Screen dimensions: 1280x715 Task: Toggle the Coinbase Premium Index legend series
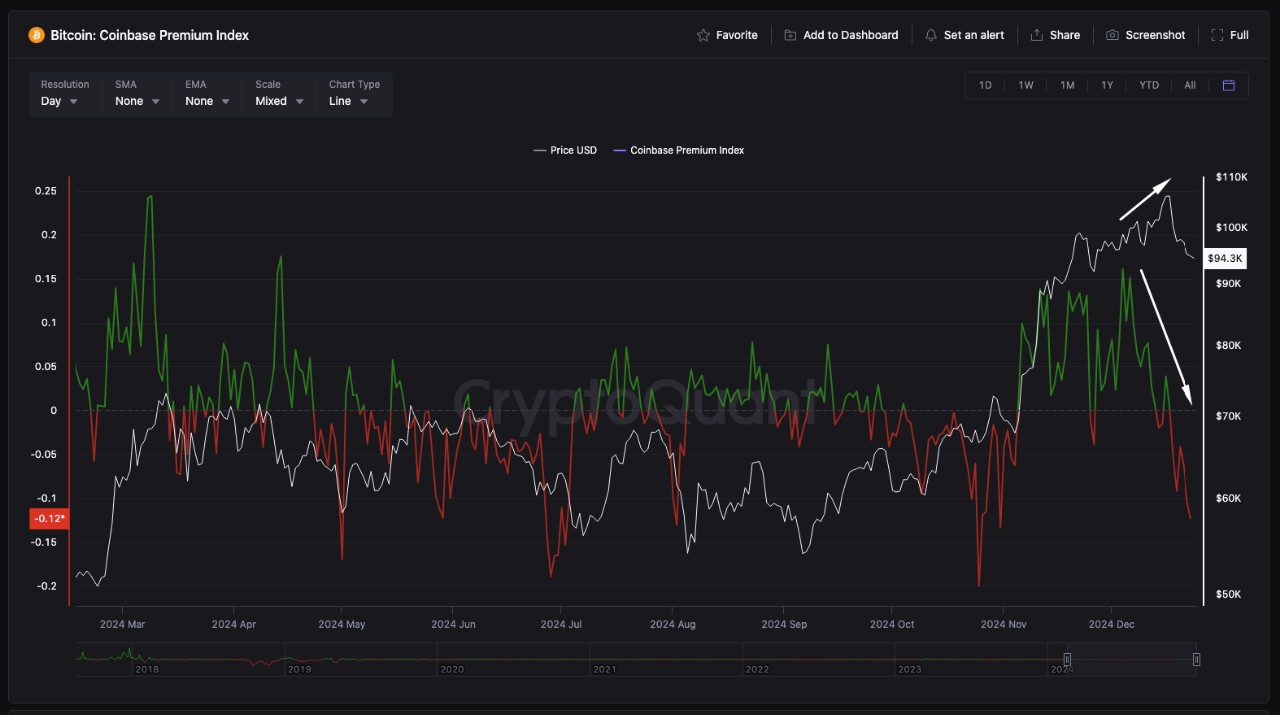tap(678, 150)
